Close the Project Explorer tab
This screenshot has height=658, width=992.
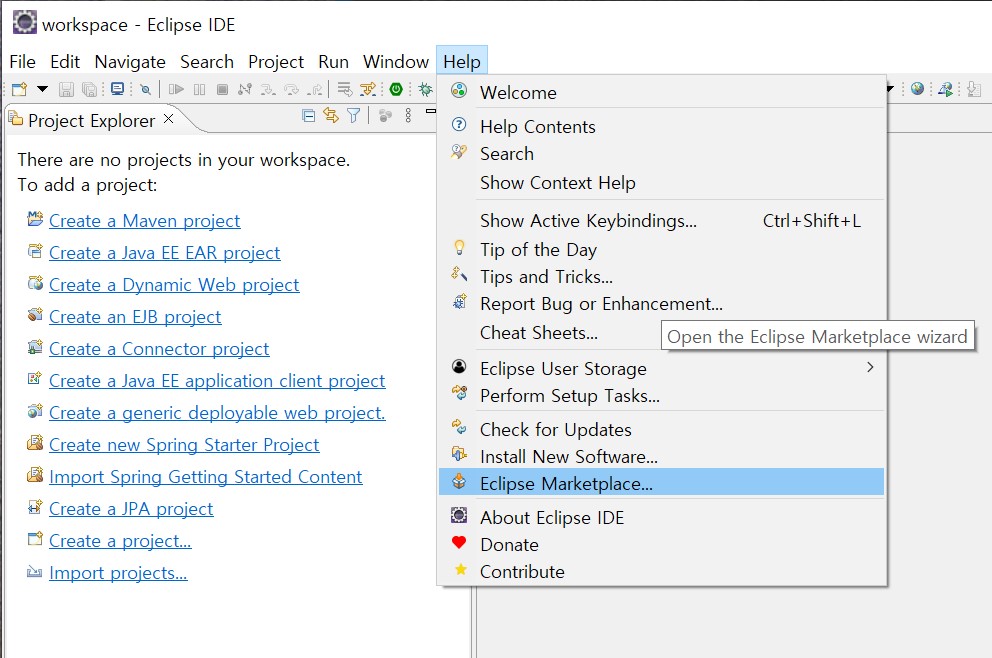point(168,119)
